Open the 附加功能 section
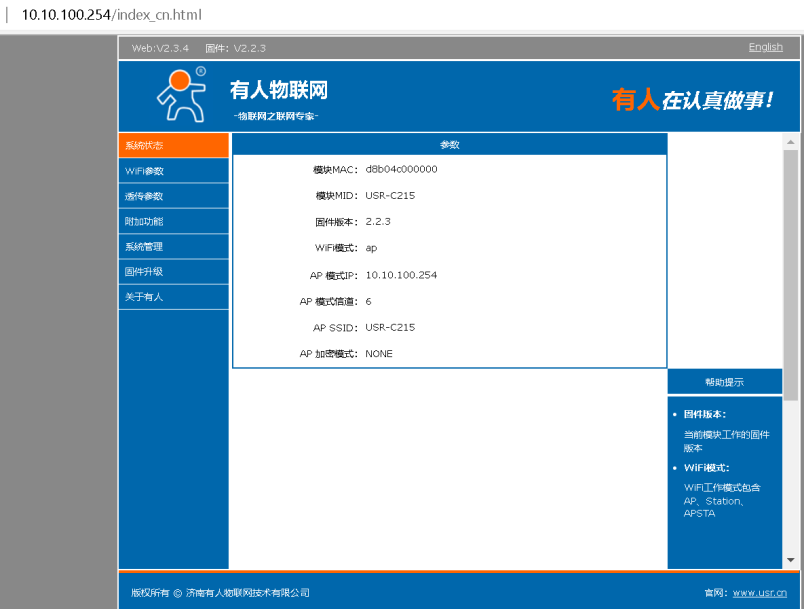 (x=173, y=221)
